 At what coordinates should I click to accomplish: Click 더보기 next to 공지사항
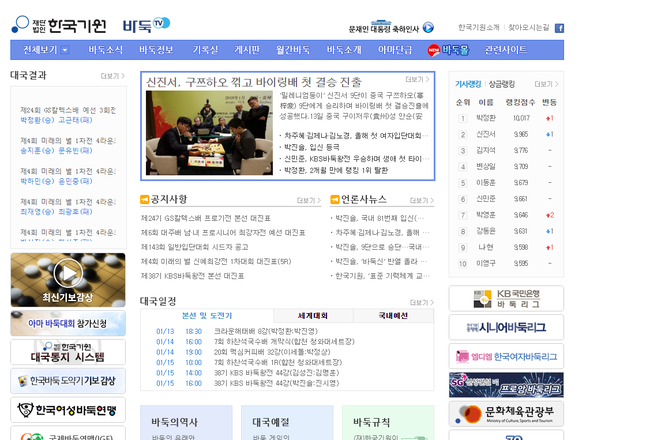(309, 200)
